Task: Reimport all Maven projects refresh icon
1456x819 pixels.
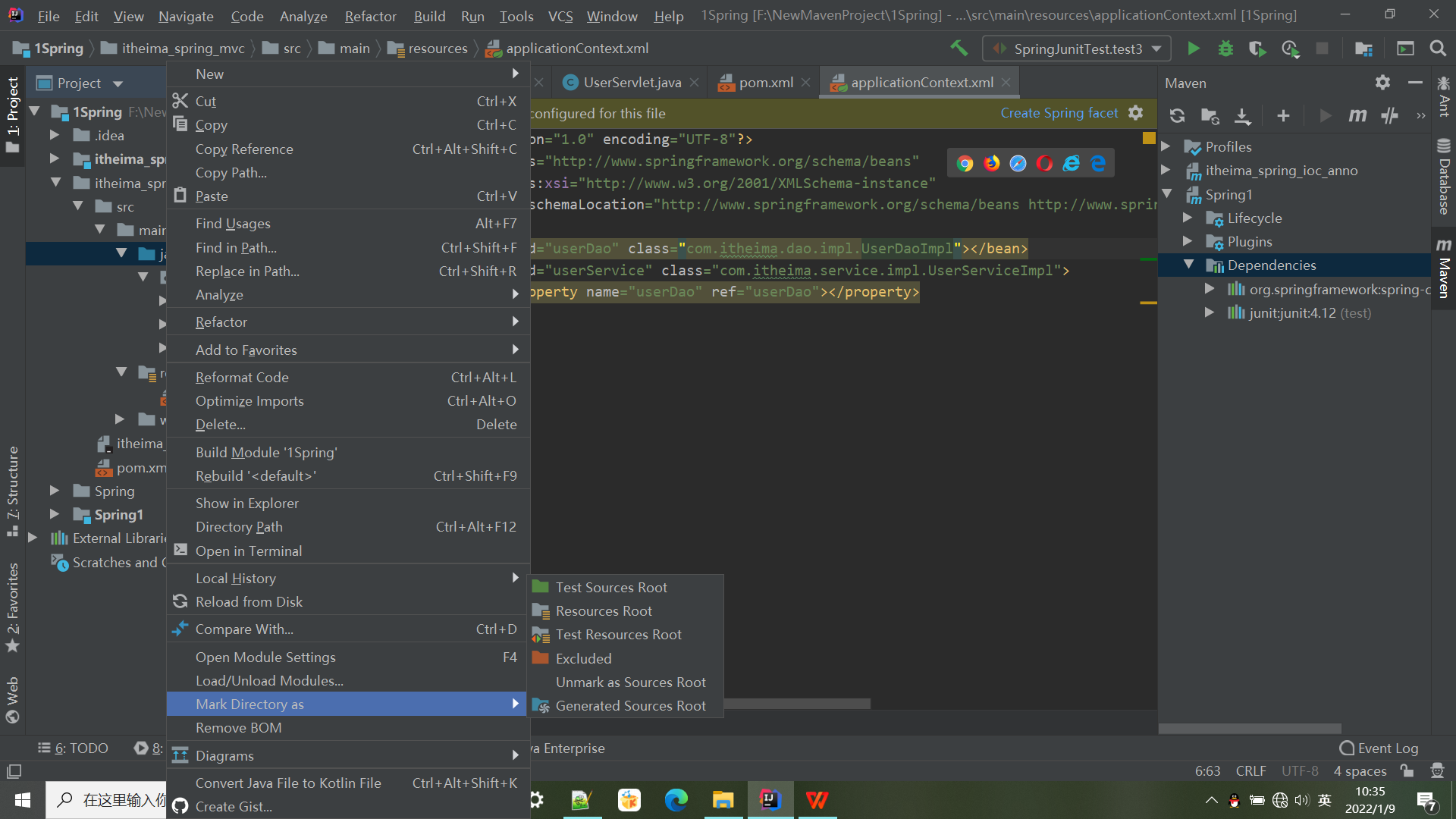Action: click(1177, 116)
